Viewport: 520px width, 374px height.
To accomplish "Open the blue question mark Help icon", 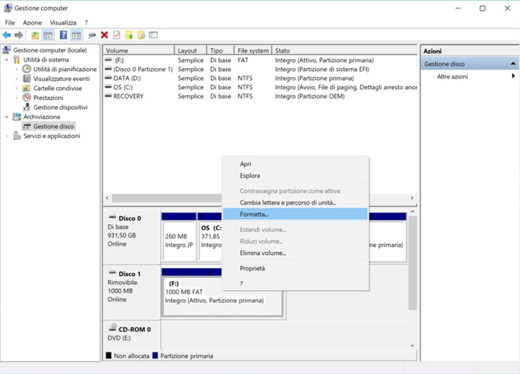I will pos(63,35).
